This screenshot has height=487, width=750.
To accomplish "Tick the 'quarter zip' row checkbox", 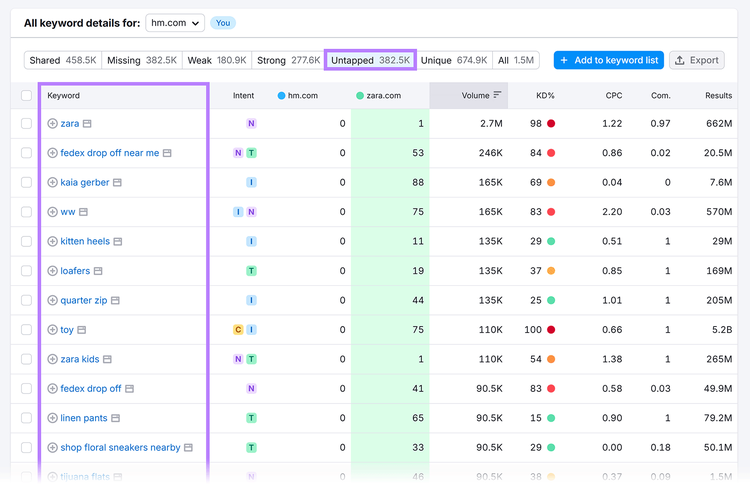I will (x=26, y=300).
